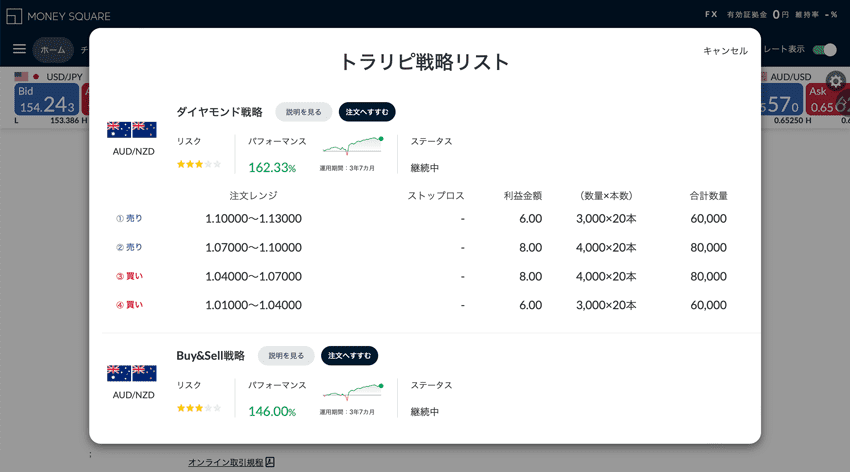Click 注文へすすむ for ダイヤモンド戦略
The width and height of the screenshot is (850, 472).
pos(367,112)
